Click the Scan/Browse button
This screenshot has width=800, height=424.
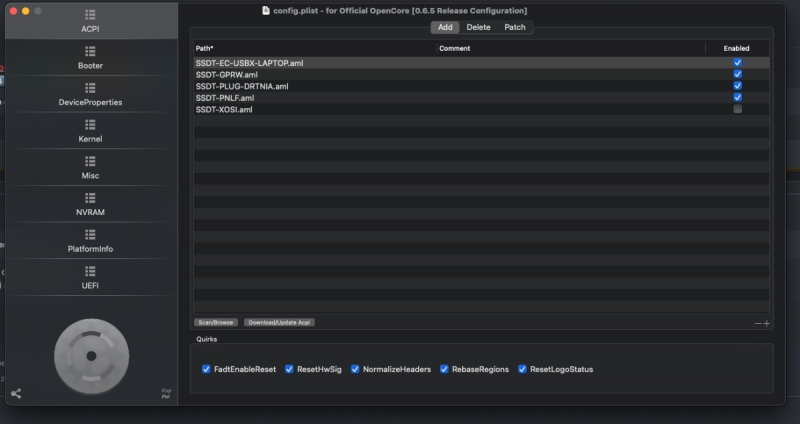216,322
